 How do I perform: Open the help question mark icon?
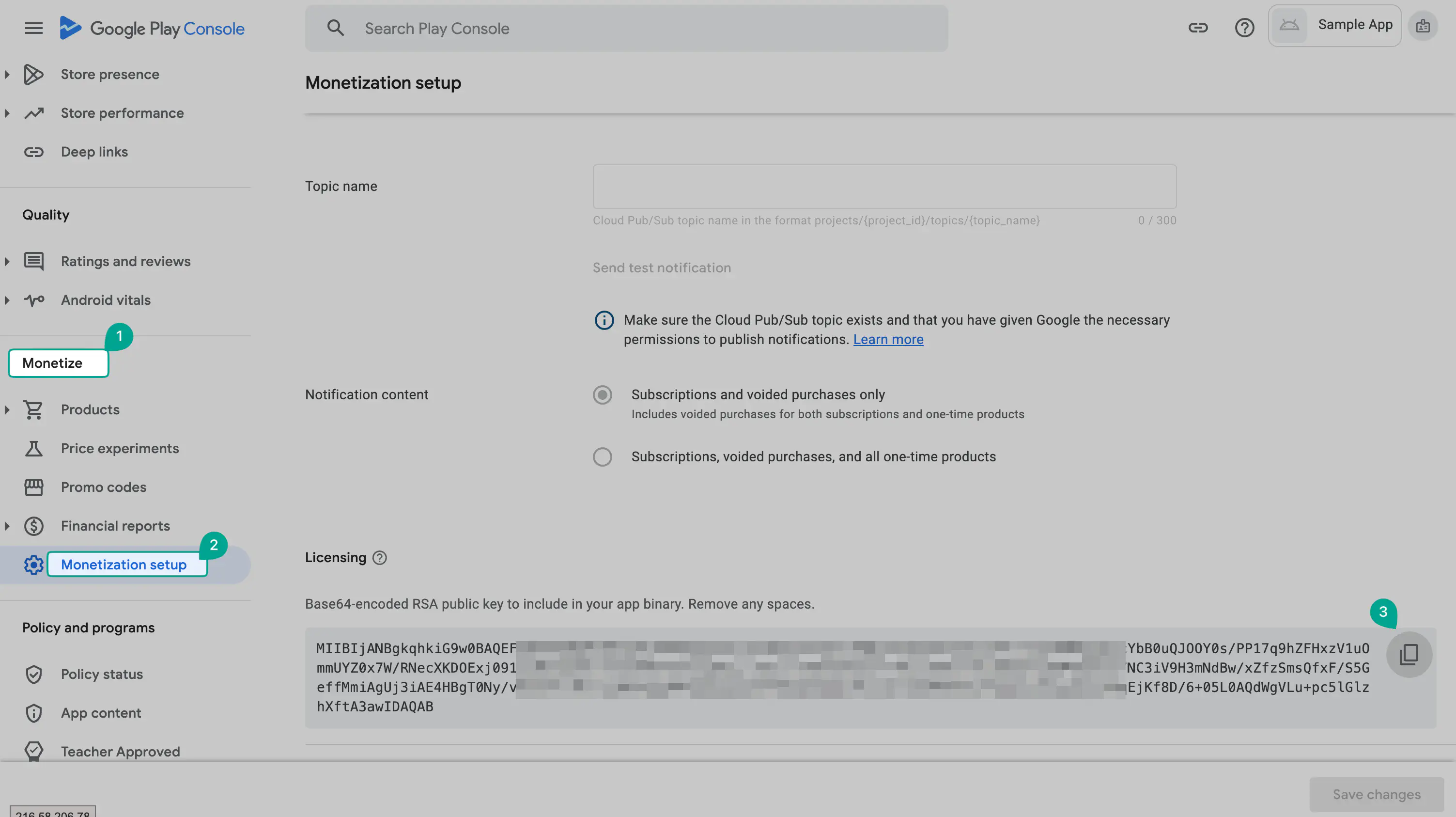1244,28
